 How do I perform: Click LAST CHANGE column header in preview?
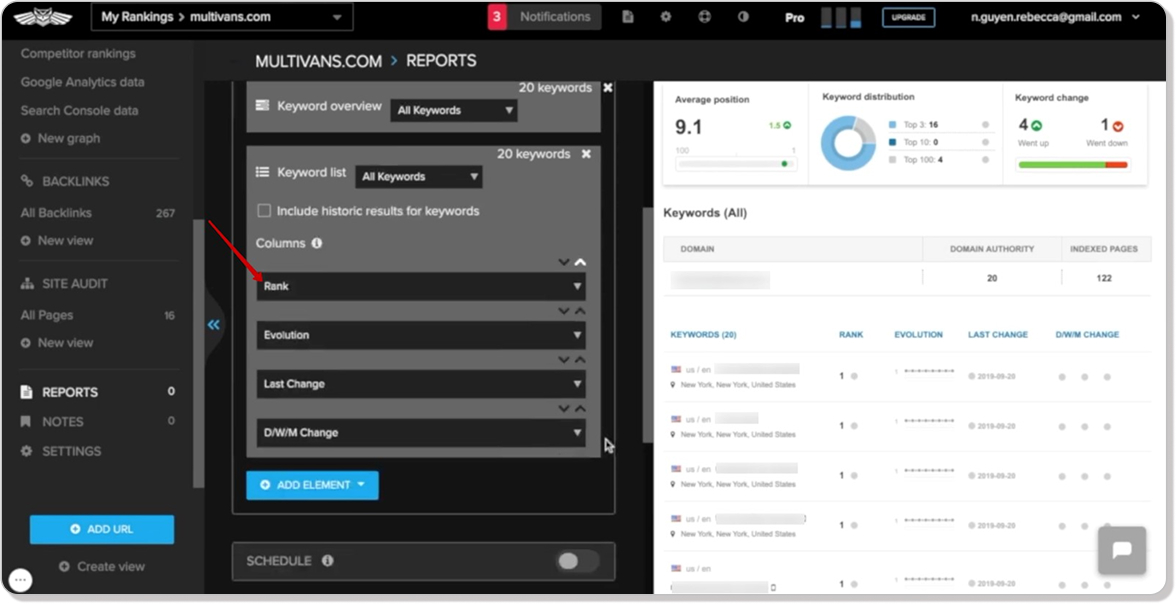pos(998,335)
